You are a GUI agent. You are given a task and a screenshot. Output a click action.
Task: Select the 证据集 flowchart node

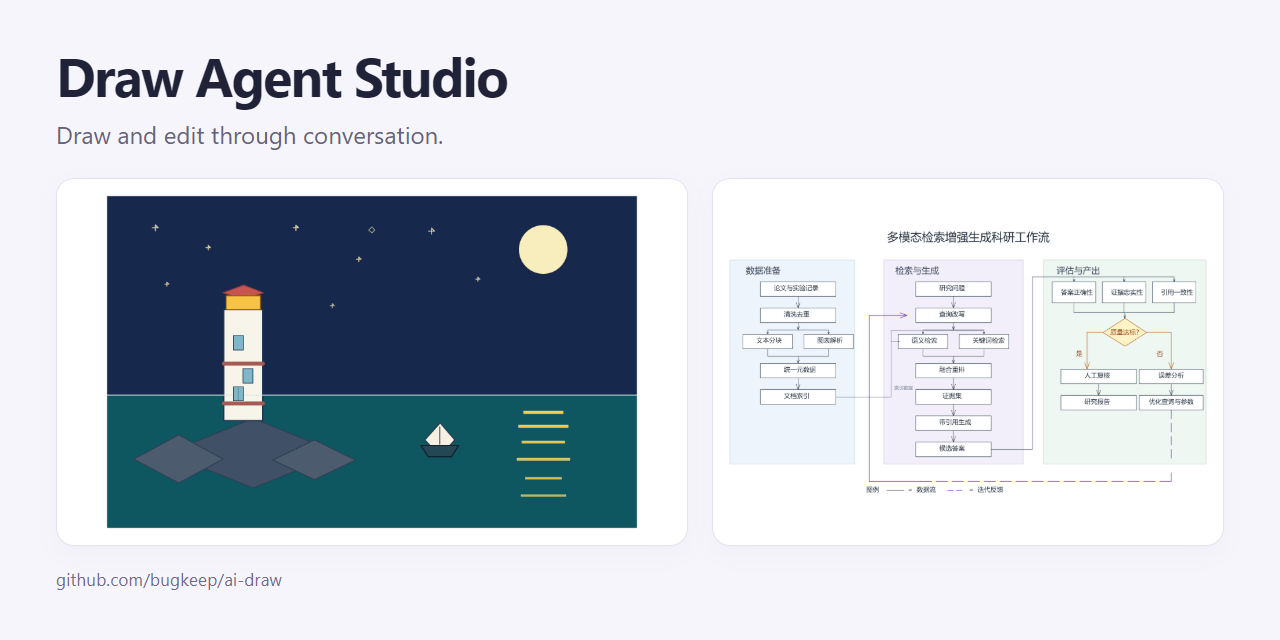coord(953,396)
